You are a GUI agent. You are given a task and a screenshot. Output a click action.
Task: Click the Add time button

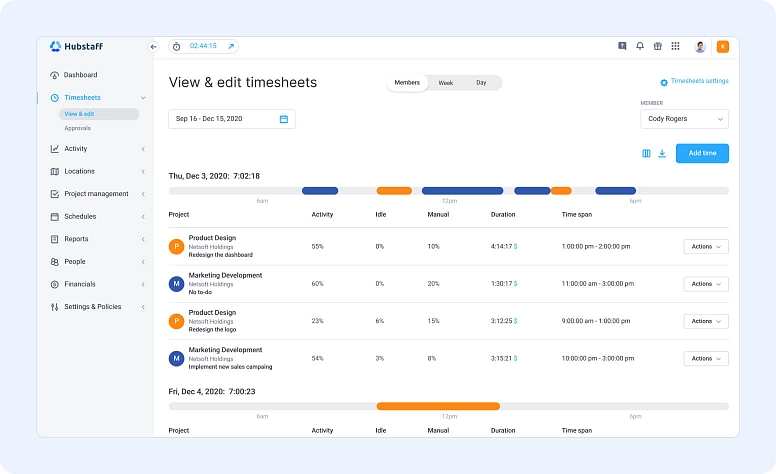pyautogui.click(x=702, y=153)
